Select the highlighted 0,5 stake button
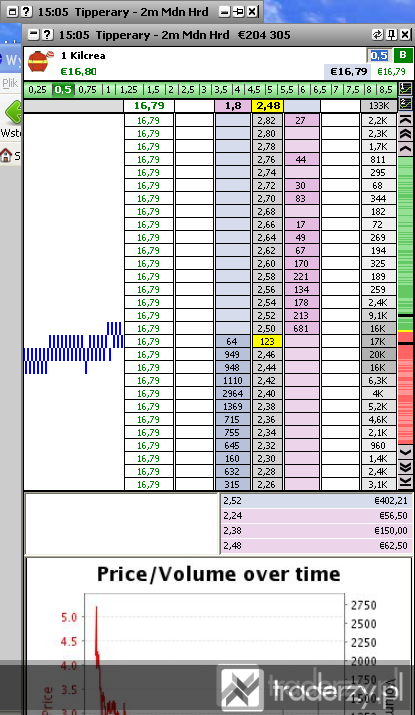Image resolution: width=415 pixels, height=715 pixels. tap(63, 90)
